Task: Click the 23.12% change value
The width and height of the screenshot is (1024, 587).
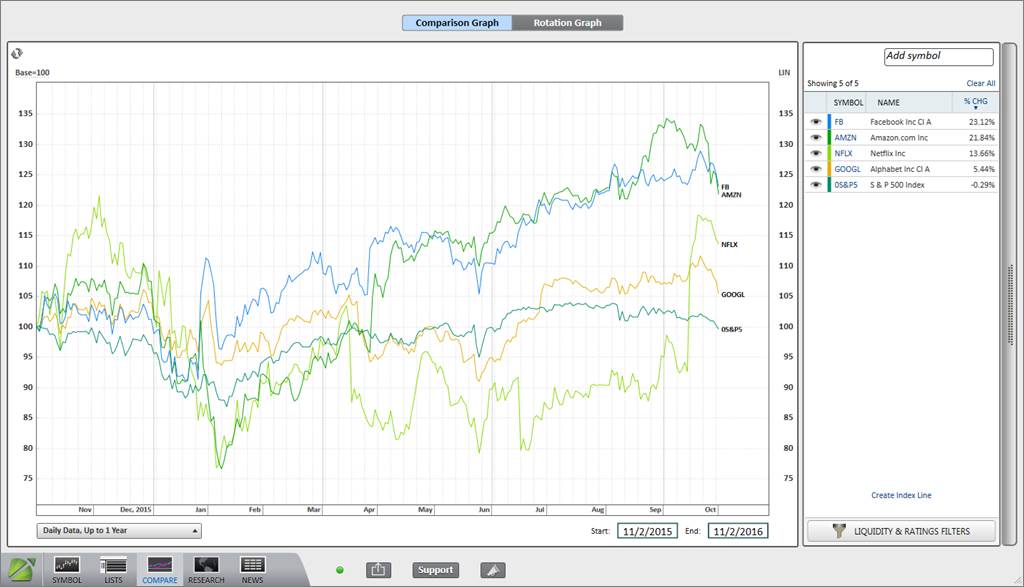Action: (982, 122)
